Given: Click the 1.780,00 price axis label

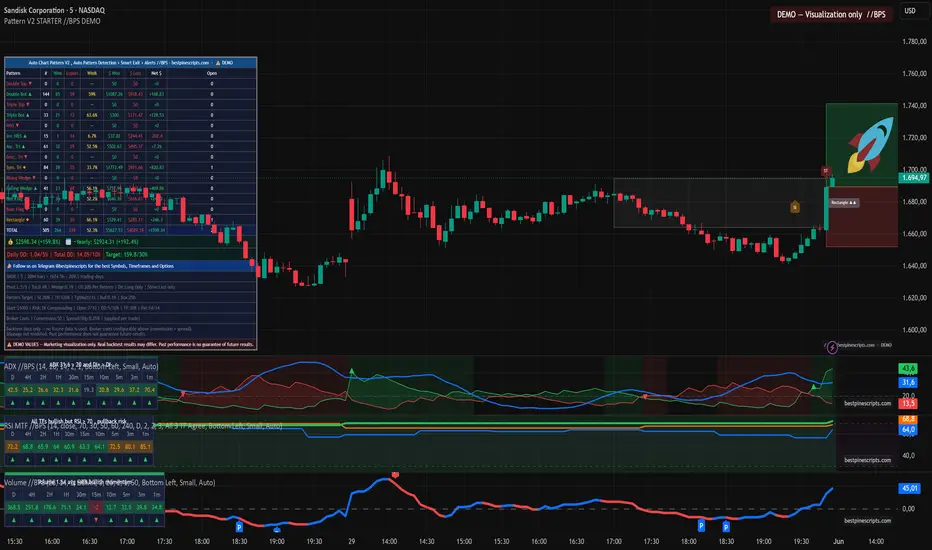Looking at the screenshot, I should tap(914, 42).
